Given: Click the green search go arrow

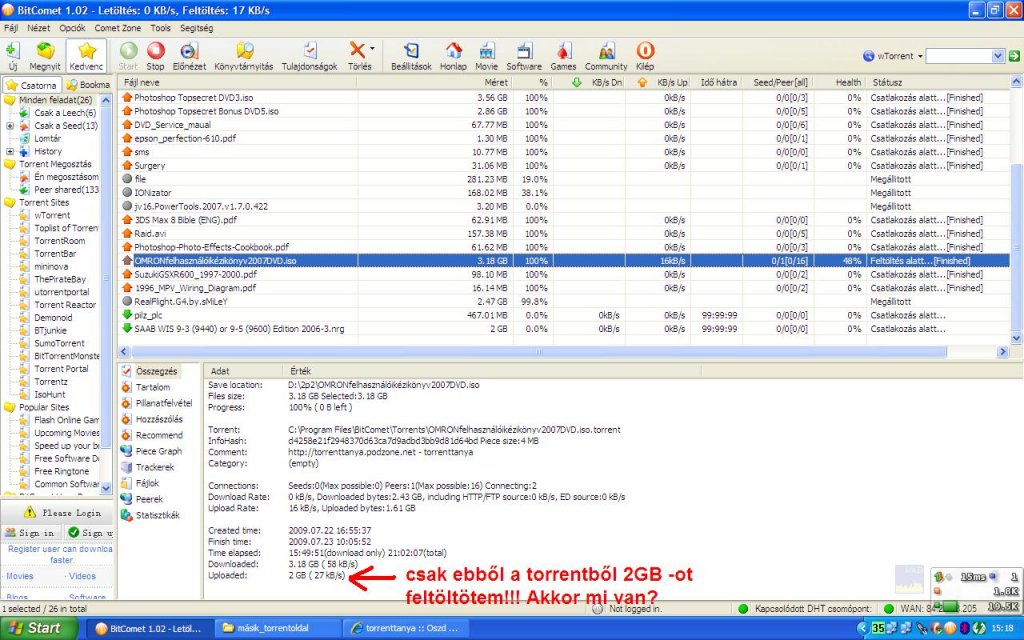Looking at the screenshot, I should pos(1014,56).
